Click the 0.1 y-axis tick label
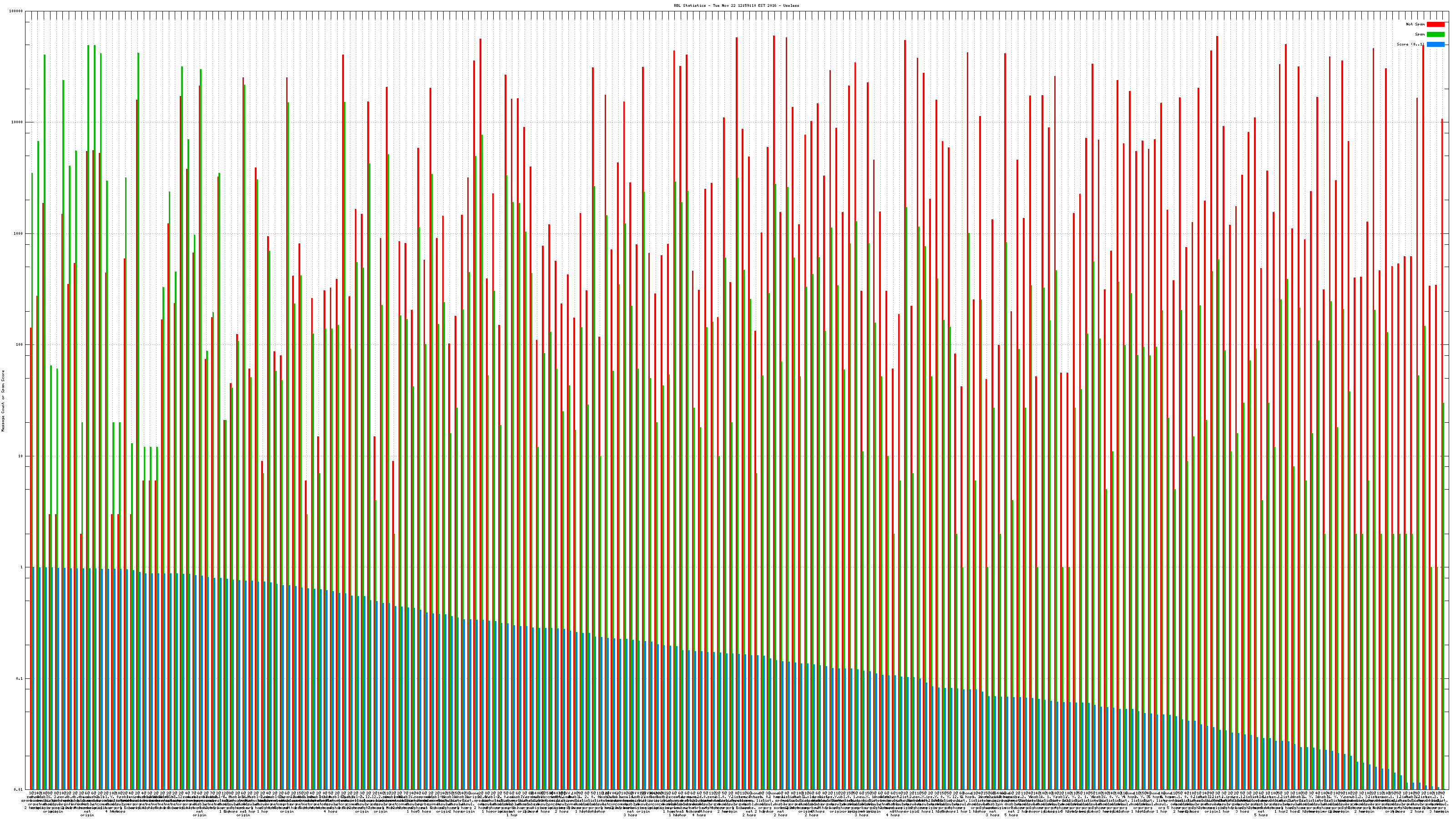This screenshot has height=819, width=1456. tap(20, 678)
